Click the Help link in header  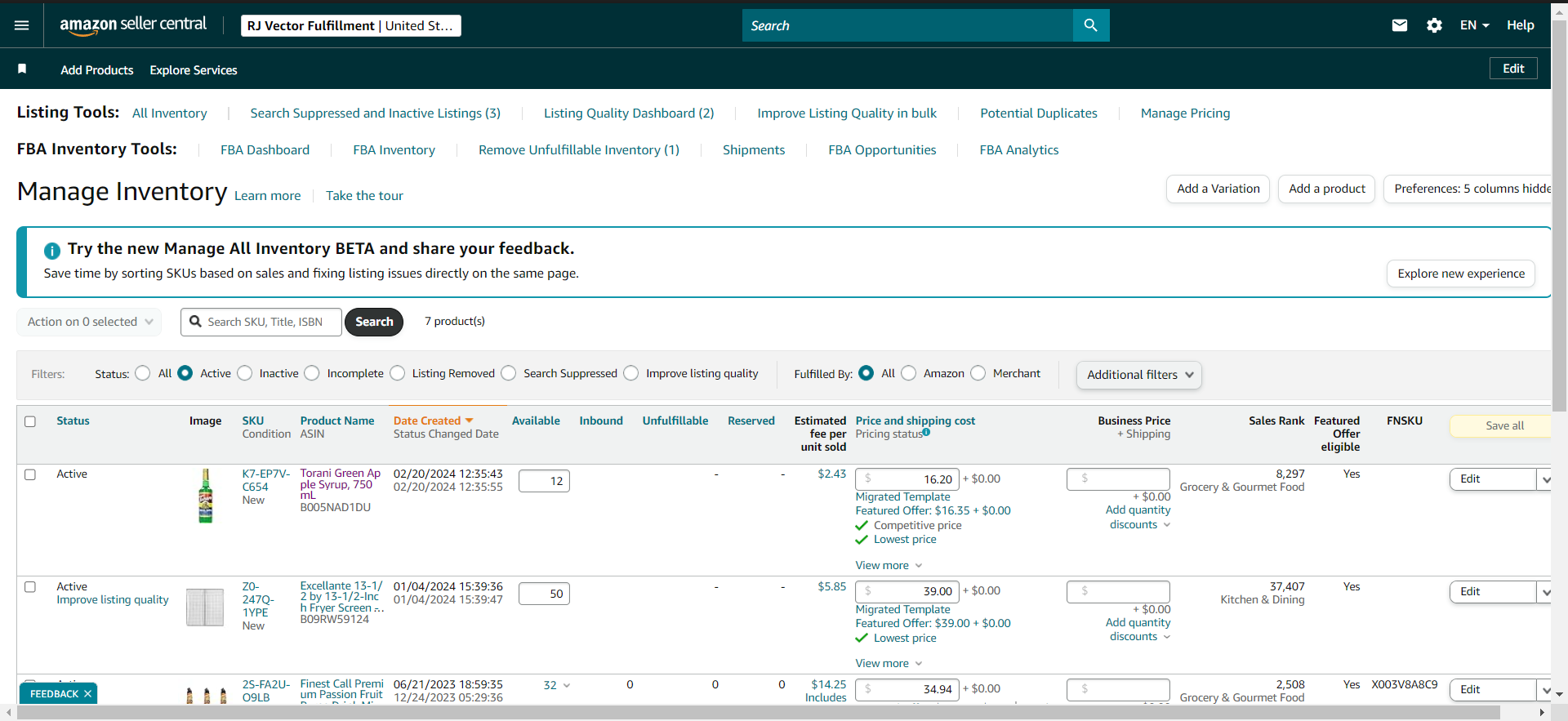(x=1521, y=25)
